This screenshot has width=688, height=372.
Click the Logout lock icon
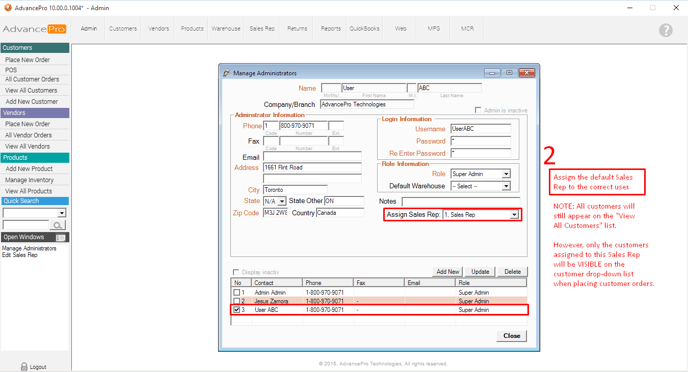tap(24, 367)
